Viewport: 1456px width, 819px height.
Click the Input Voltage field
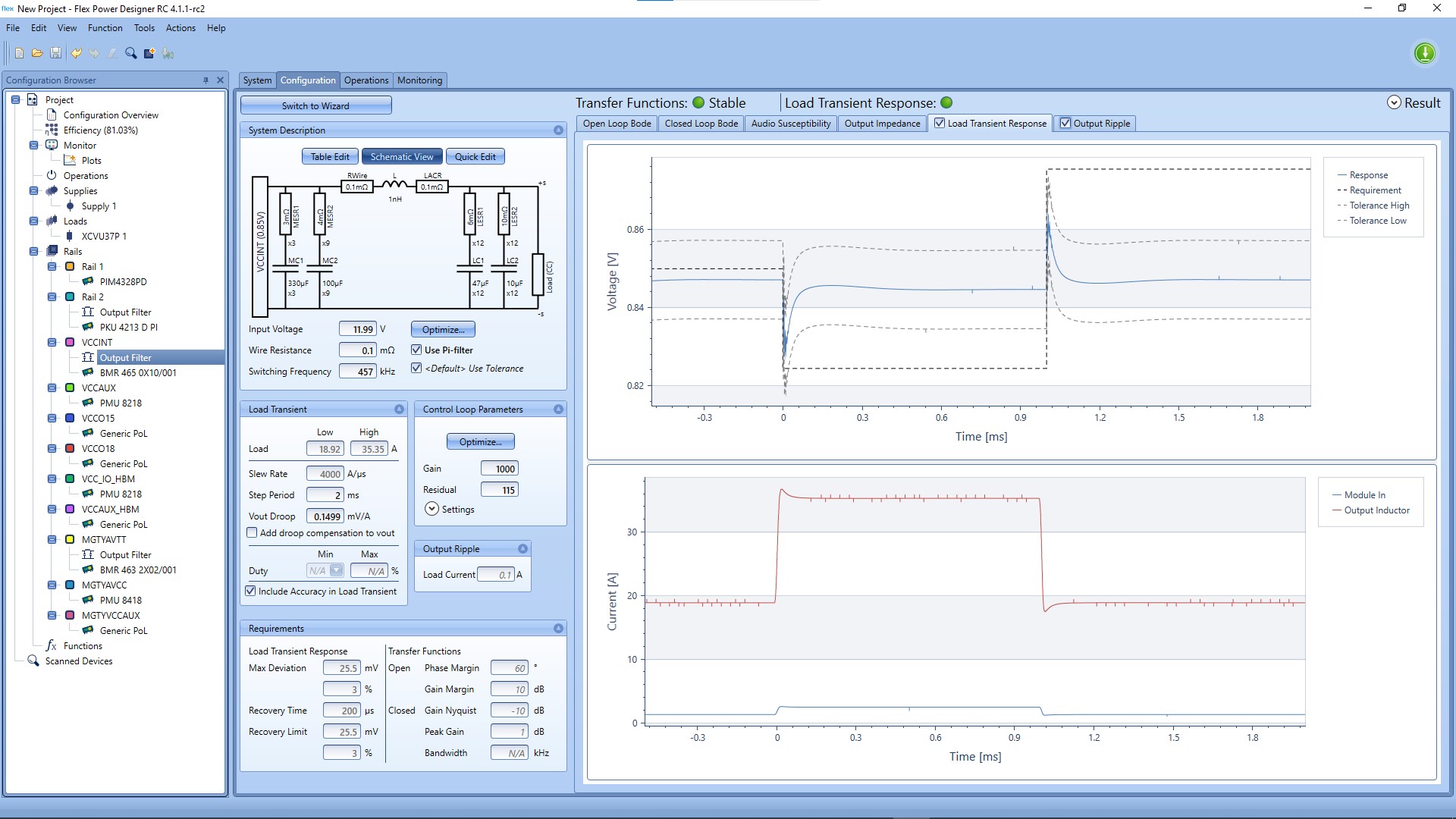tap(357, 329)
